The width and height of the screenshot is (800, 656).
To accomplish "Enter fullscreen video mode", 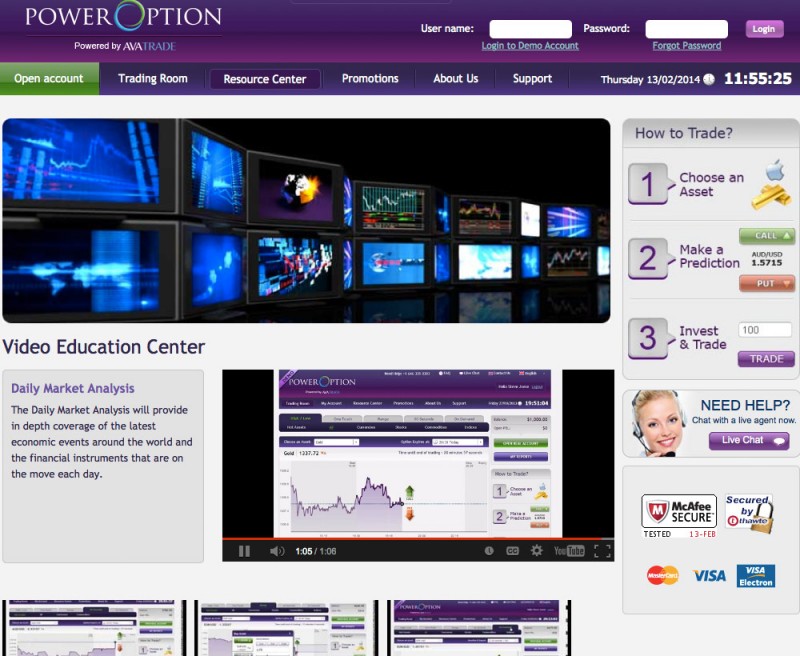I will [603, 551].
